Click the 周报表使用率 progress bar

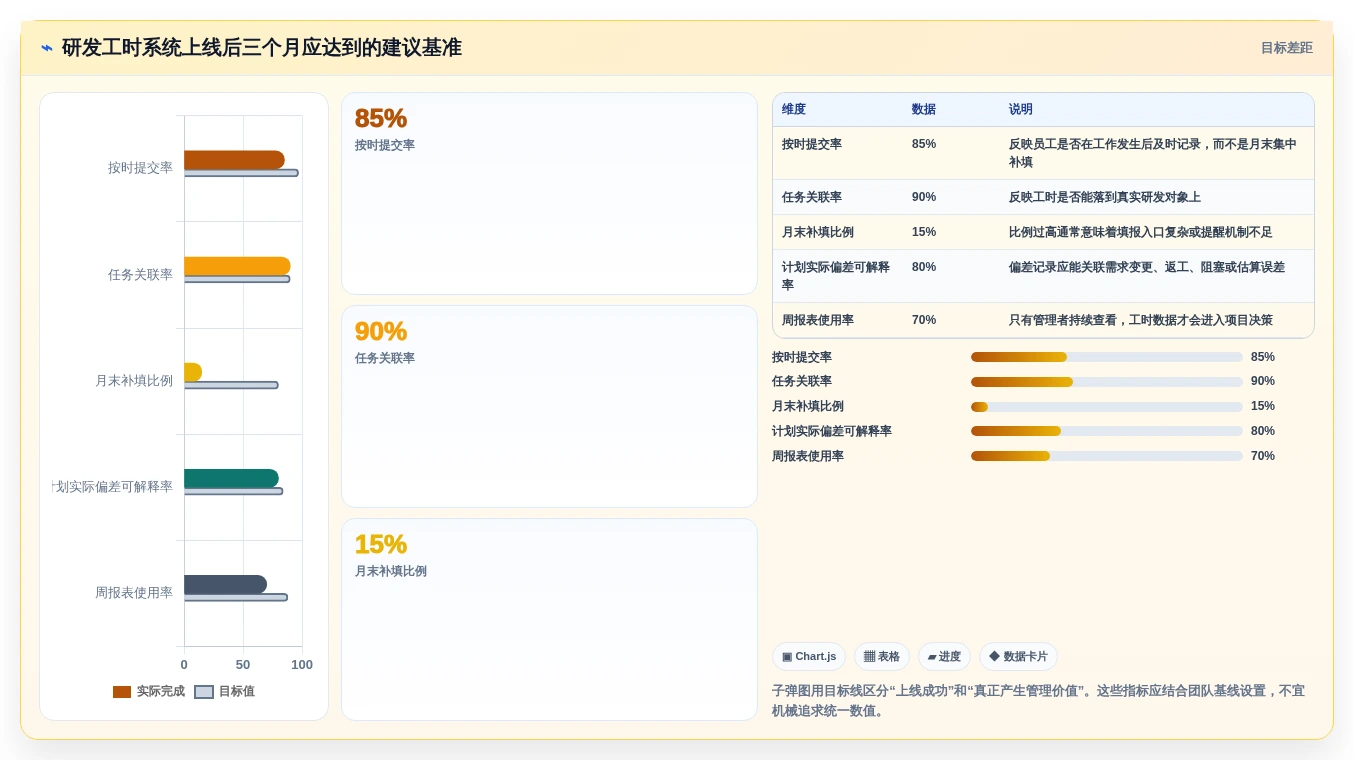click(1107, 456)
